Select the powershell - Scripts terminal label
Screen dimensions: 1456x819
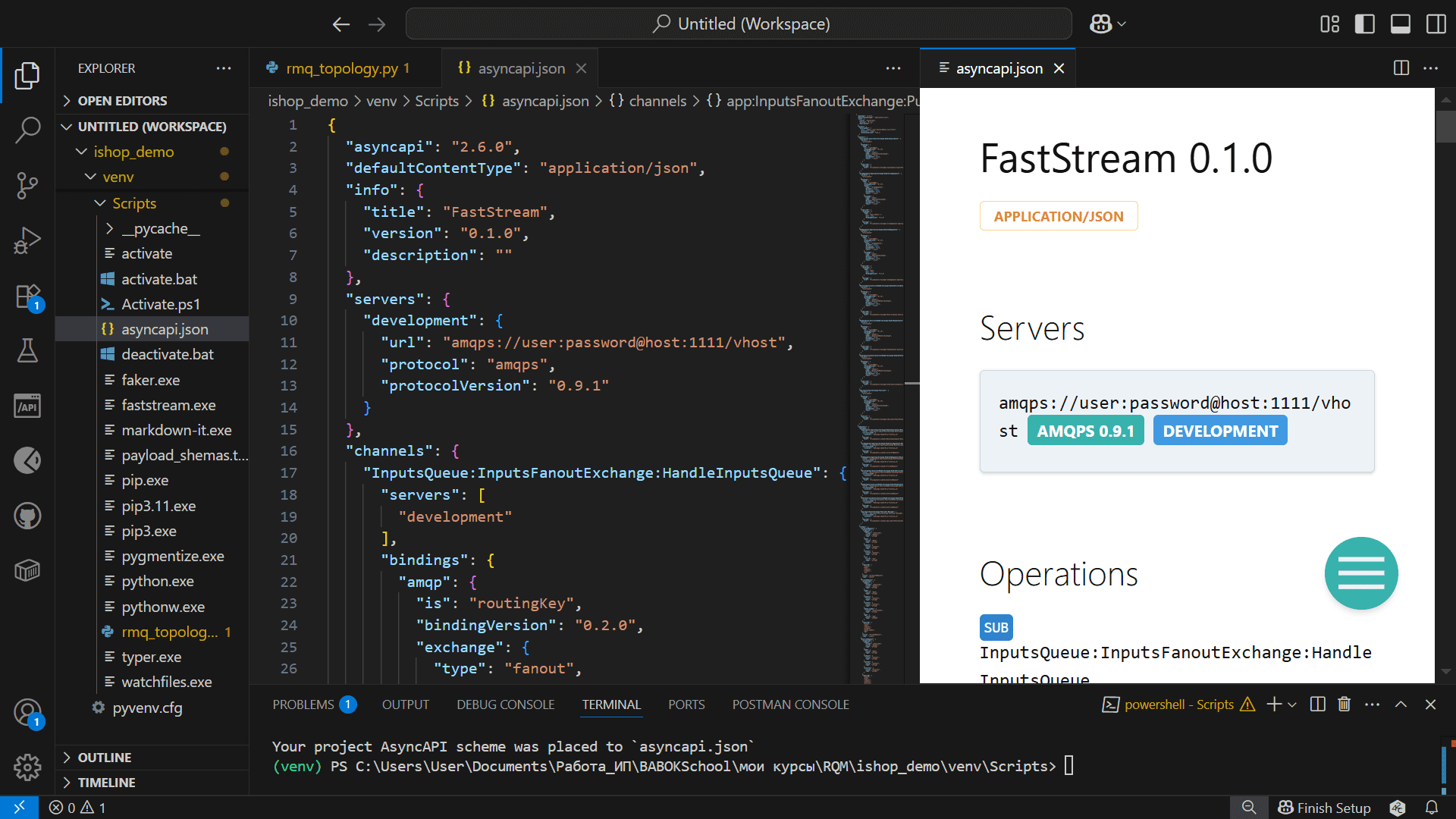[1178, 704]
